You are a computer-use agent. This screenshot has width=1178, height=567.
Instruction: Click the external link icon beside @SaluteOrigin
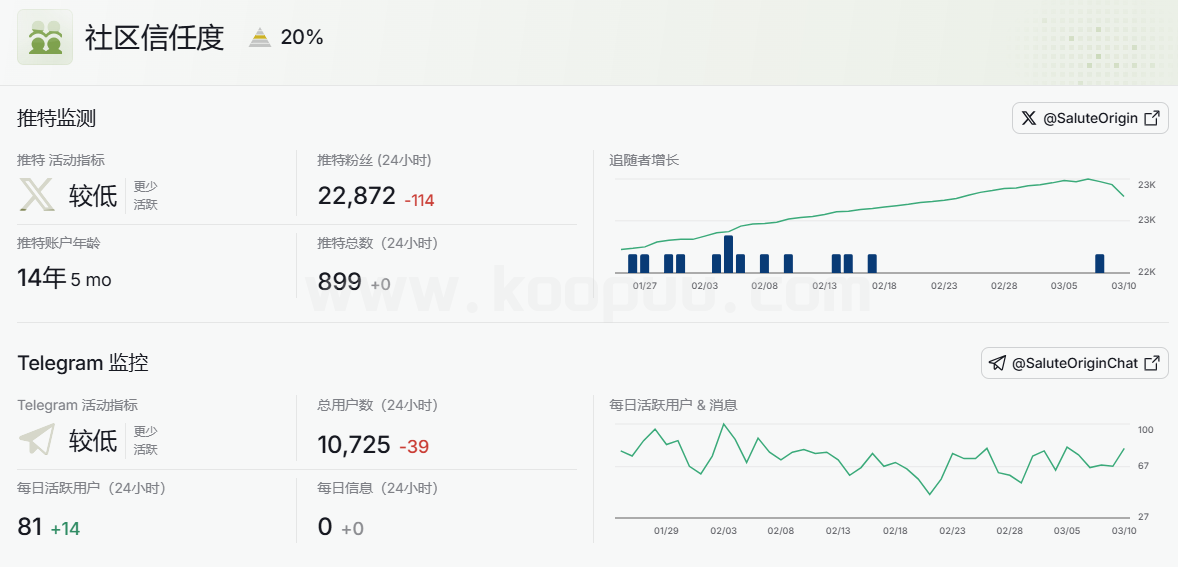tap(1152, 118)
